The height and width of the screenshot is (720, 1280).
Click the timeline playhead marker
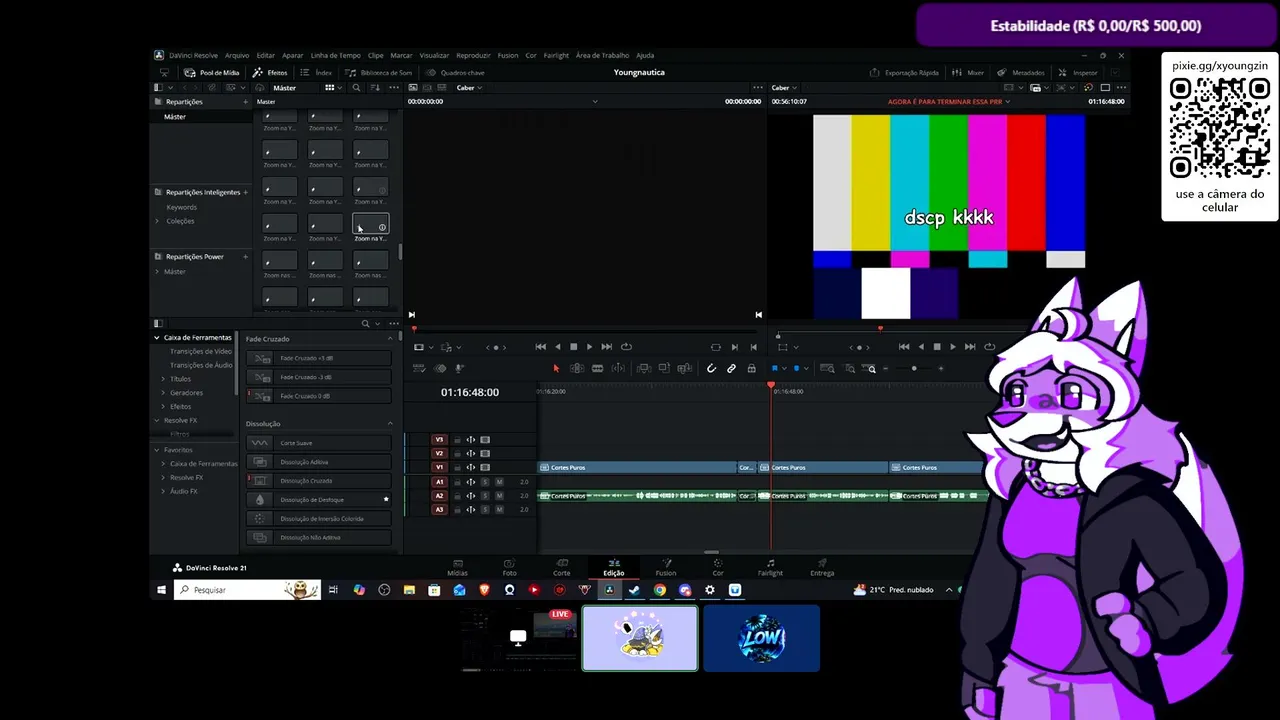[x=771, y=385]
